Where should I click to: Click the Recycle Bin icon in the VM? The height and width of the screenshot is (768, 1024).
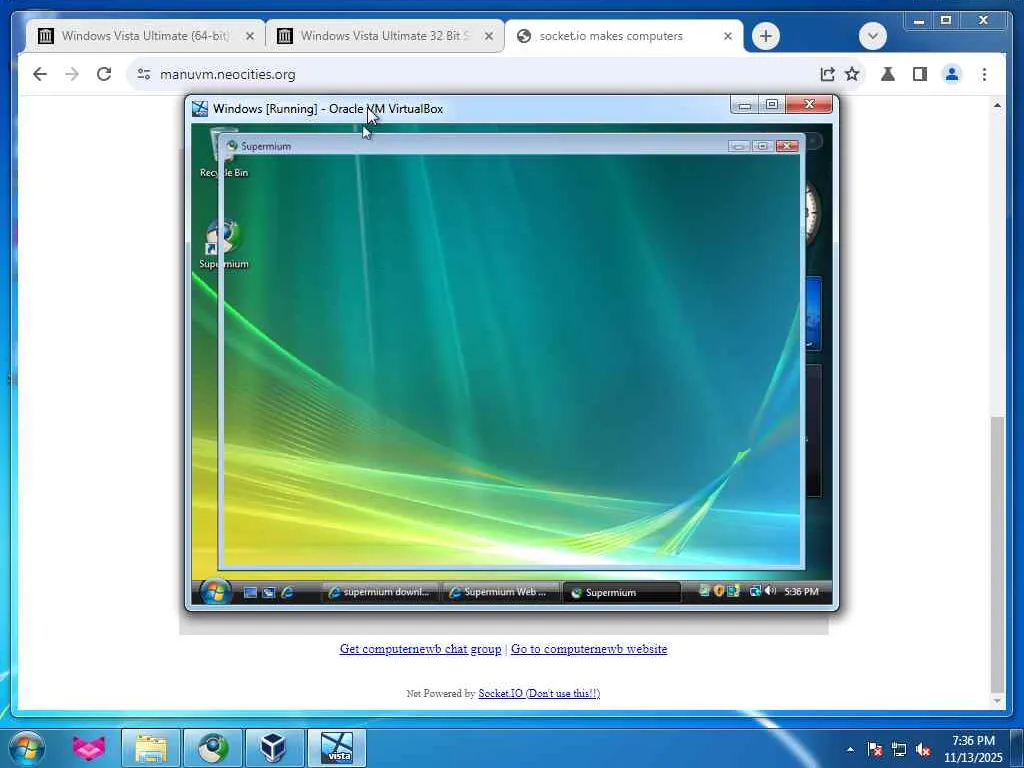(x=224, y=153)
